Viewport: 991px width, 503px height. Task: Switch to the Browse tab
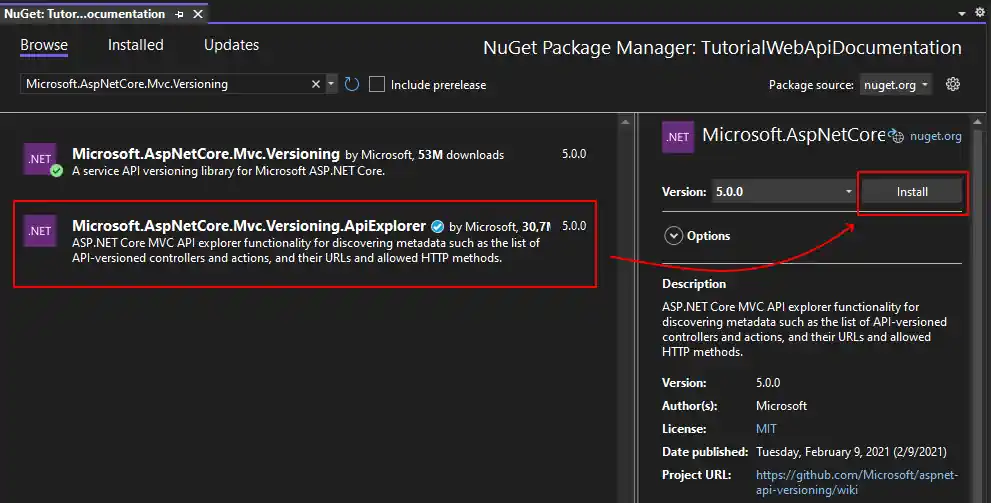pyautogui.click(x=44, y=45)
